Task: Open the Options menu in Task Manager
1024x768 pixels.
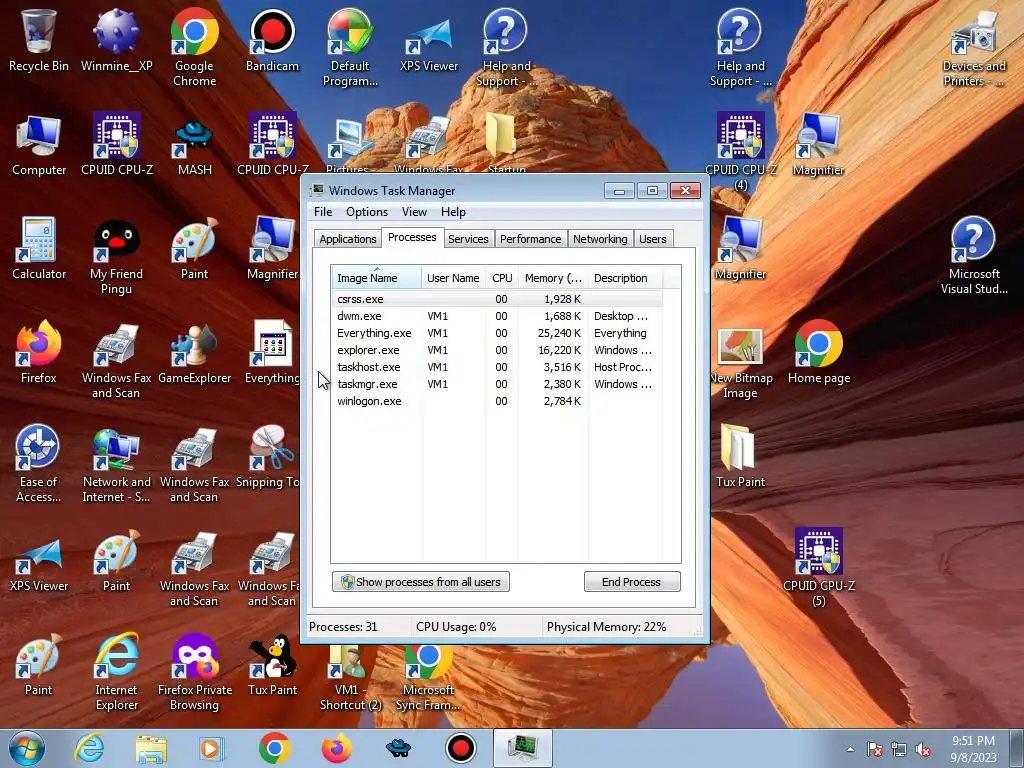Action: 366,212
